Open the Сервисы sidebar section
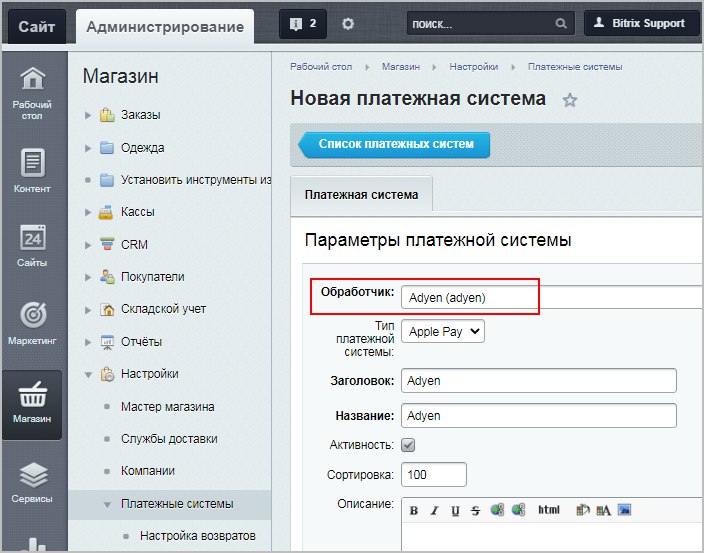This screenshot has width=704, height=553. click(32, 482)
